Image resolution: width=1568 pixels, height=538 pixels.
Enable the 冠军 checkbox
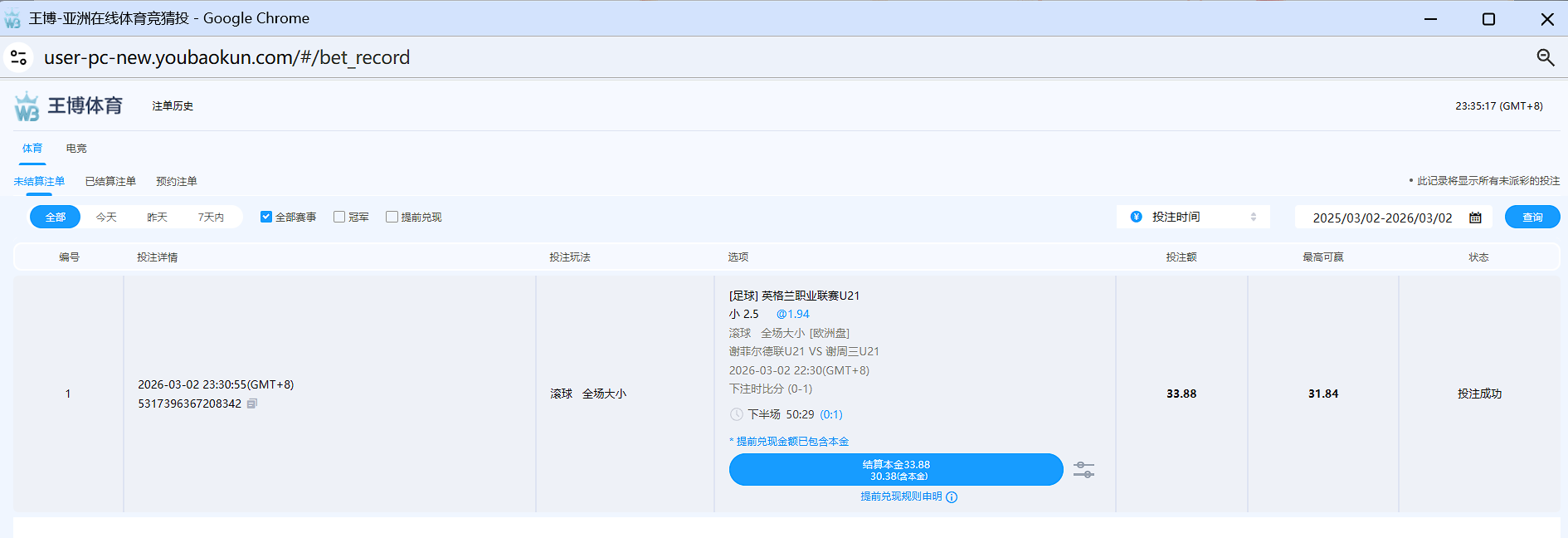point(339,217)
